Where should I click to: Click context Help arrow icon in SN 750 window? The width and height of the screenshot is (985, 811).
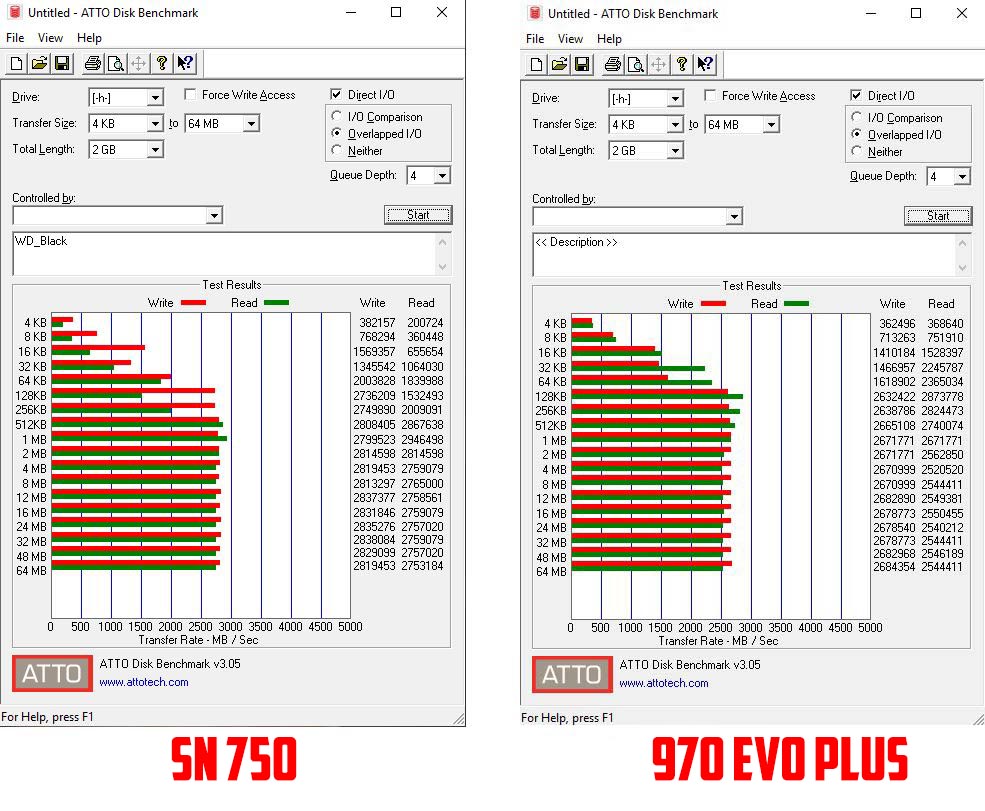[x=185, y=63]
